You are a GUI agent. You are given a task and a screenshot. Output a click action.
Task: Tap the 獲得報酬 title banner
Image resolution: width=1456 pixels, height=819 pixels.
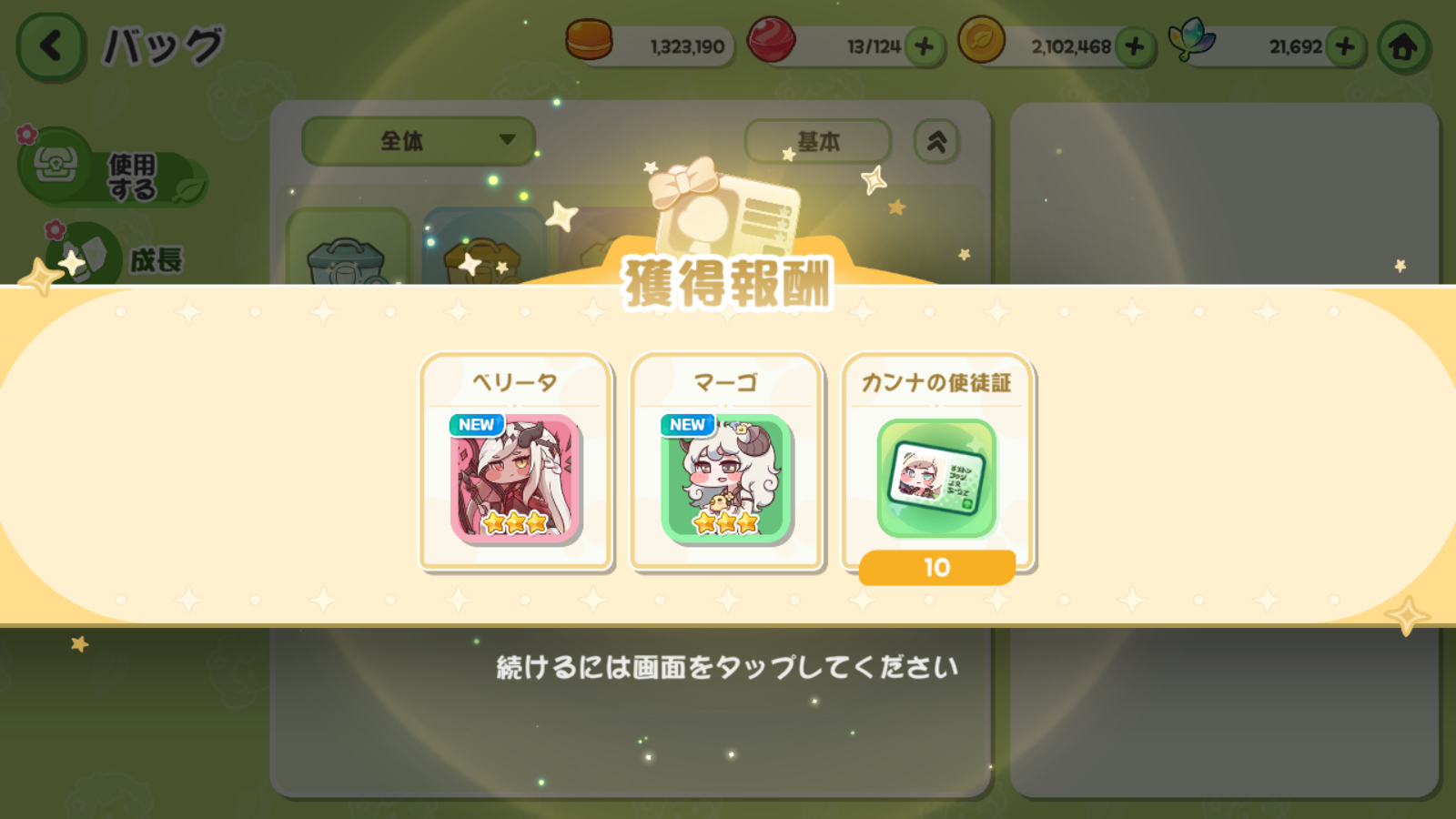point(727,284)
